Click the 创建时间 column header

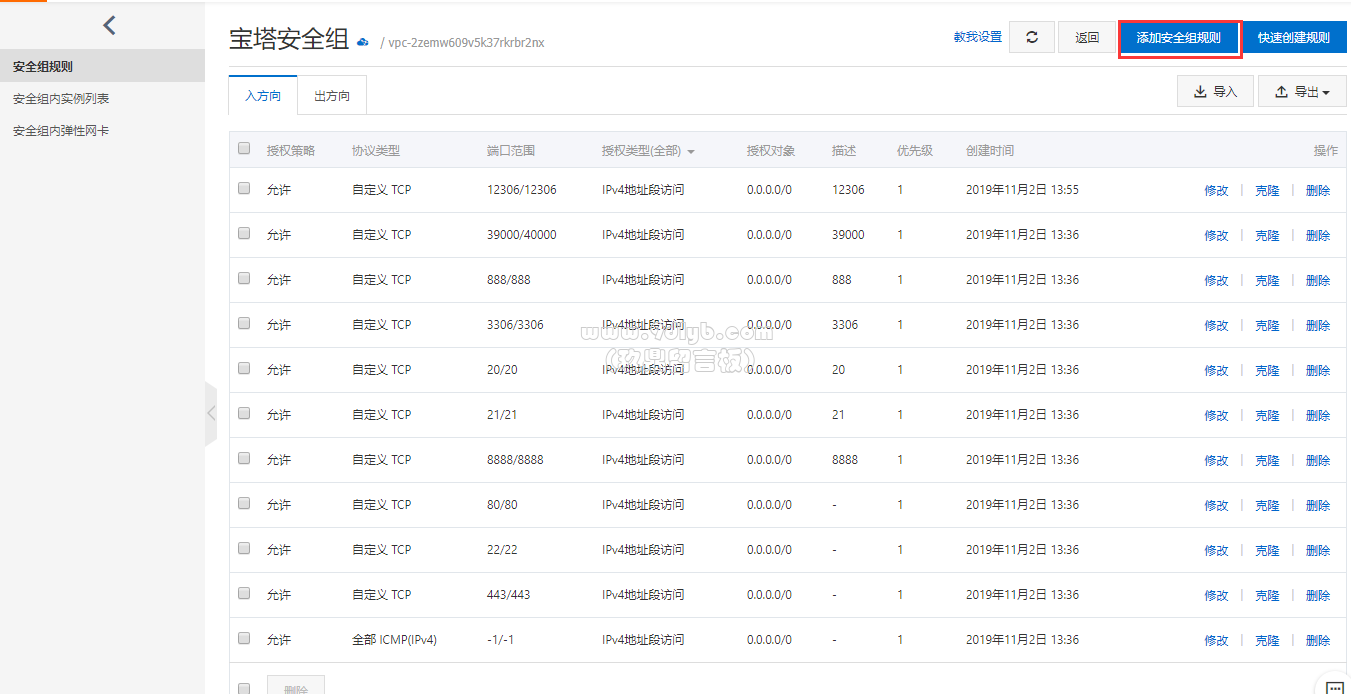coord(990,150)
